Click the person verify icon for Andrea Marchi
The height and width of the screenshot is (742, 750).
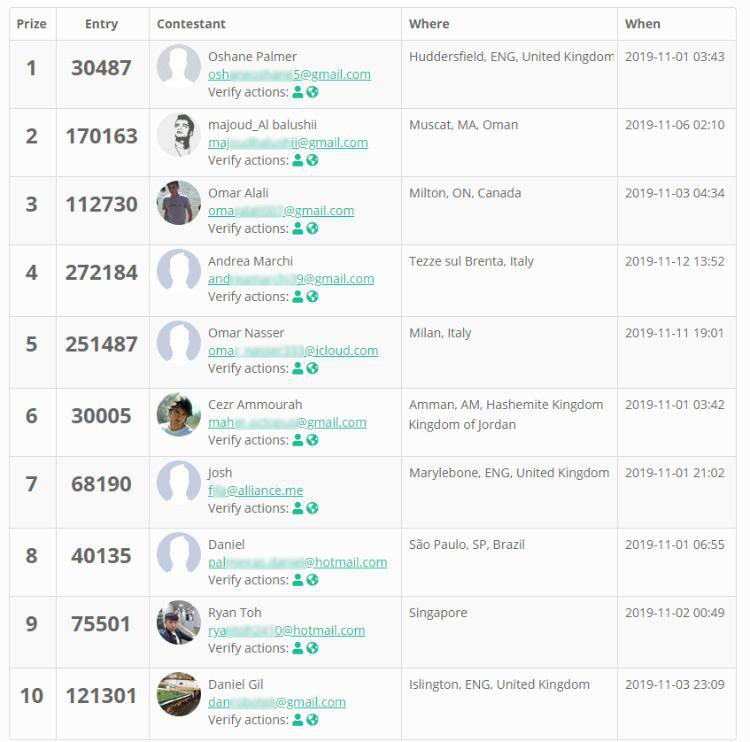pos(297,296)
